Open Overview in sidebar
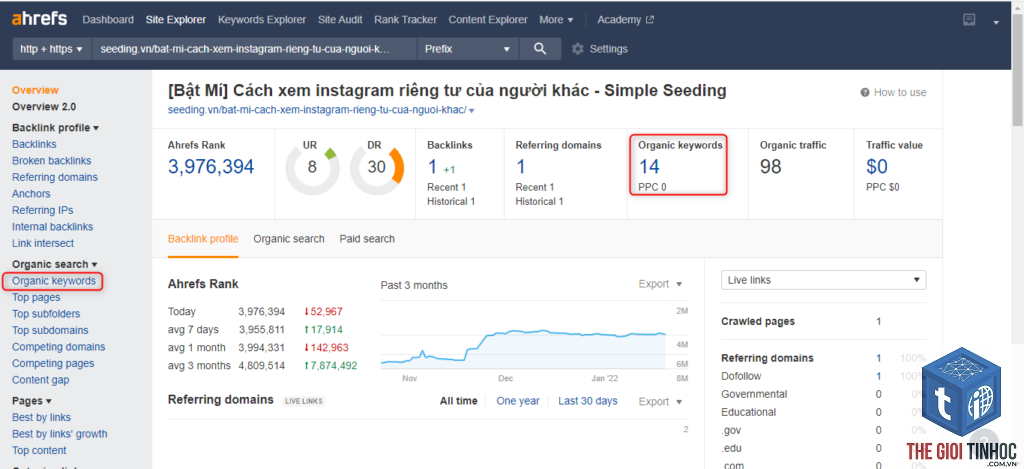This screenshot has height=469, width=1024. point(35,90)
